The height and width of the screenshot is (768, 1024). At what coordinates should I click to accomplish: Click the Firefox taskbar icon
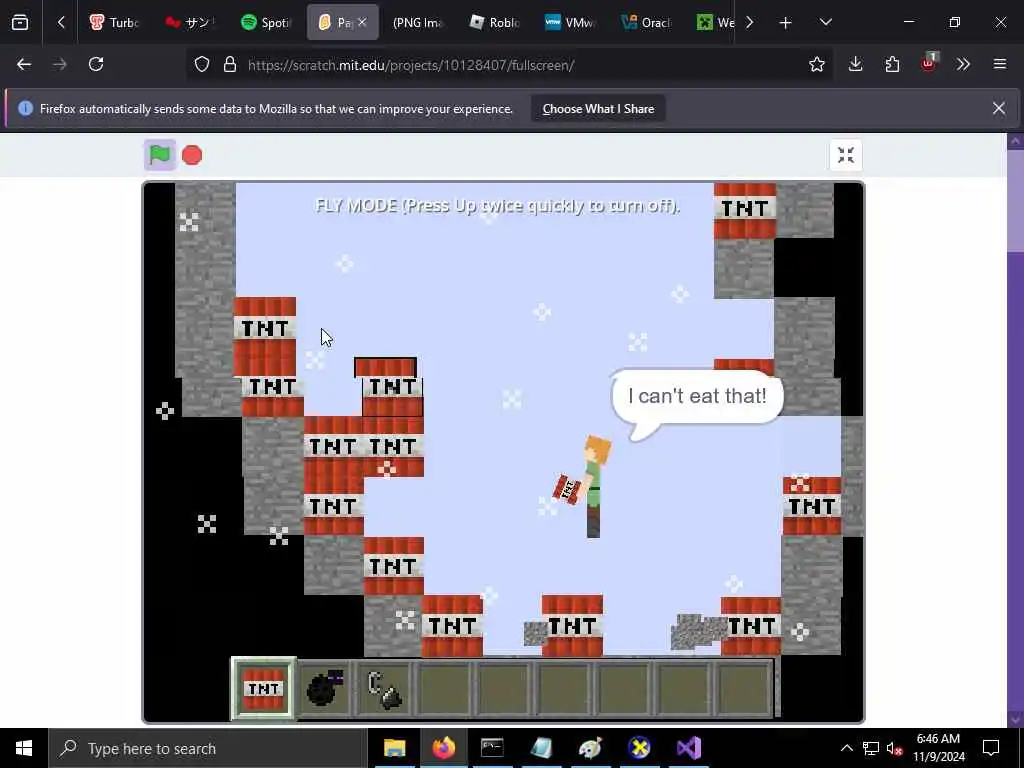coord(443,748)
